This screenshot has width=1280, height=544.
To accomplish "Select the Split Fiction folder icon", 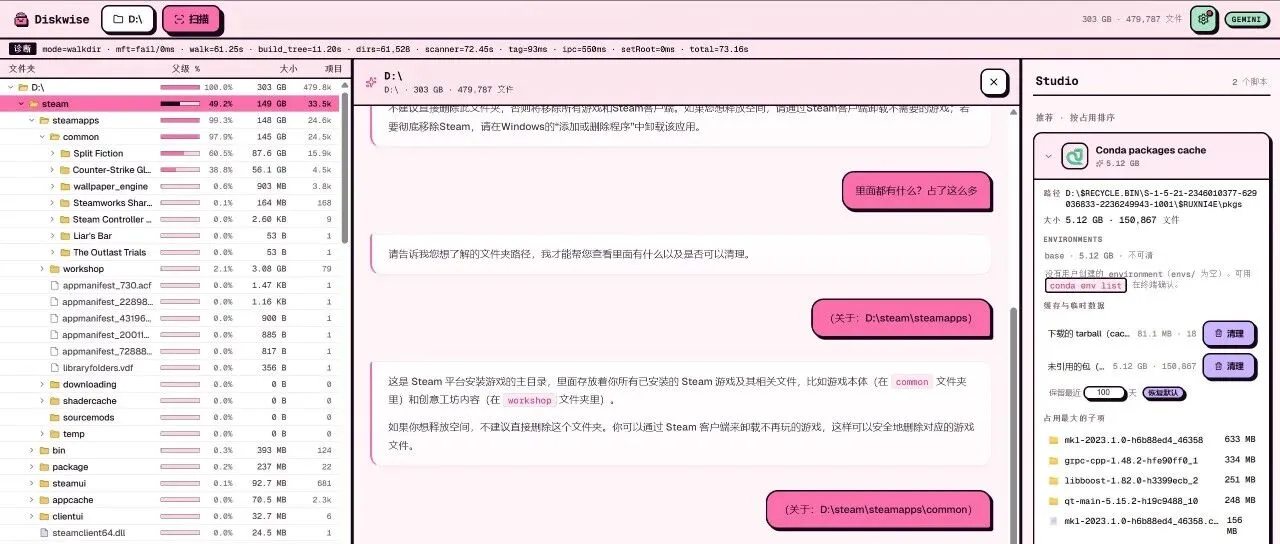I will point(64,153).
